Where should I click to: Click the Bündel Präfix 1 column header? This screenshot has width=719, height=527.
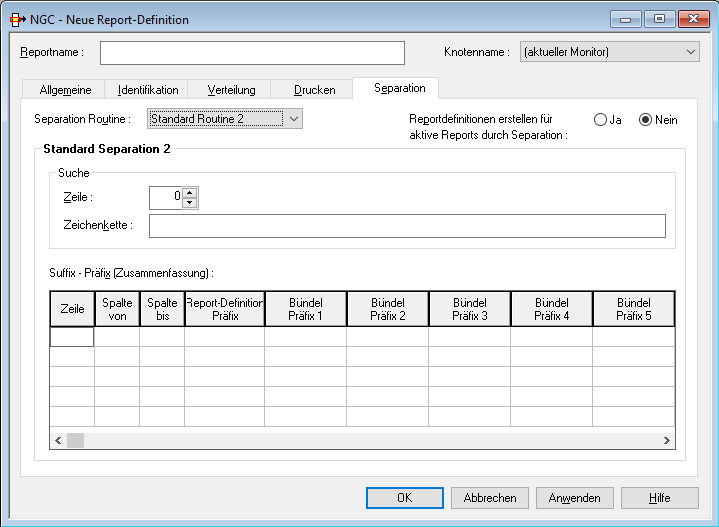[305, 309]
